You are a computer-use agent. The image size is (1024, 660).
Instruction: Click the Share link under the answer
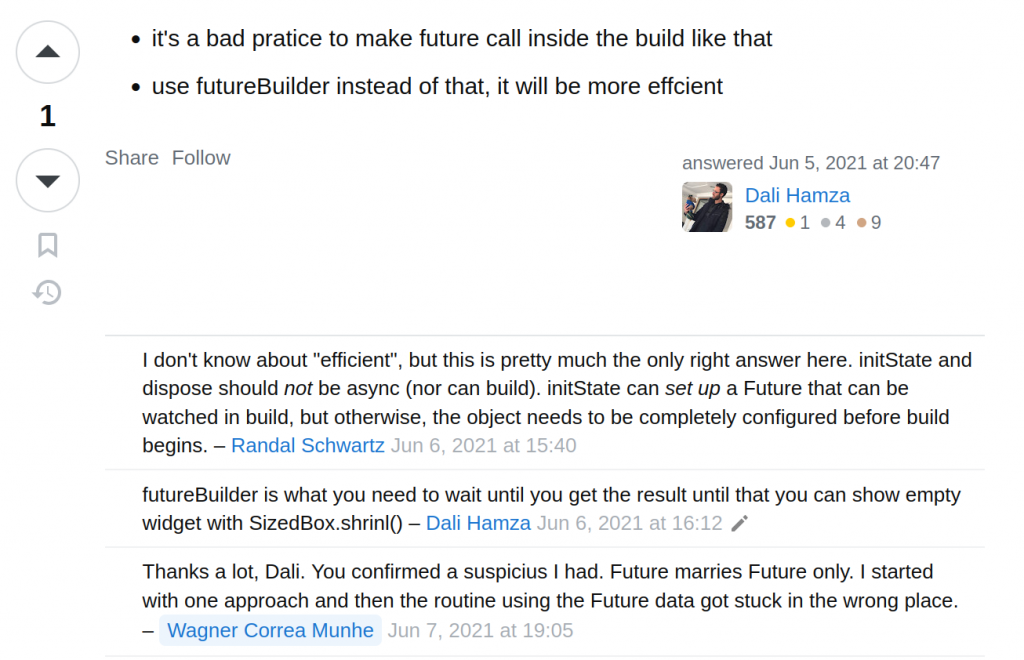[x=132, y=158]
